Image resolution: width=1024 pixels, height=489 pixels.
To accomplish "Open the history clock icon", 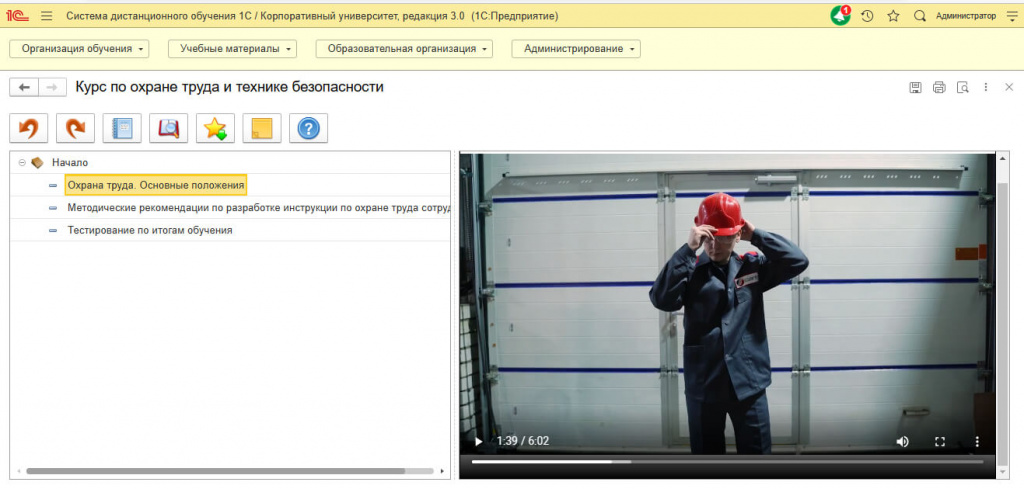I will [x=867, y=16].
